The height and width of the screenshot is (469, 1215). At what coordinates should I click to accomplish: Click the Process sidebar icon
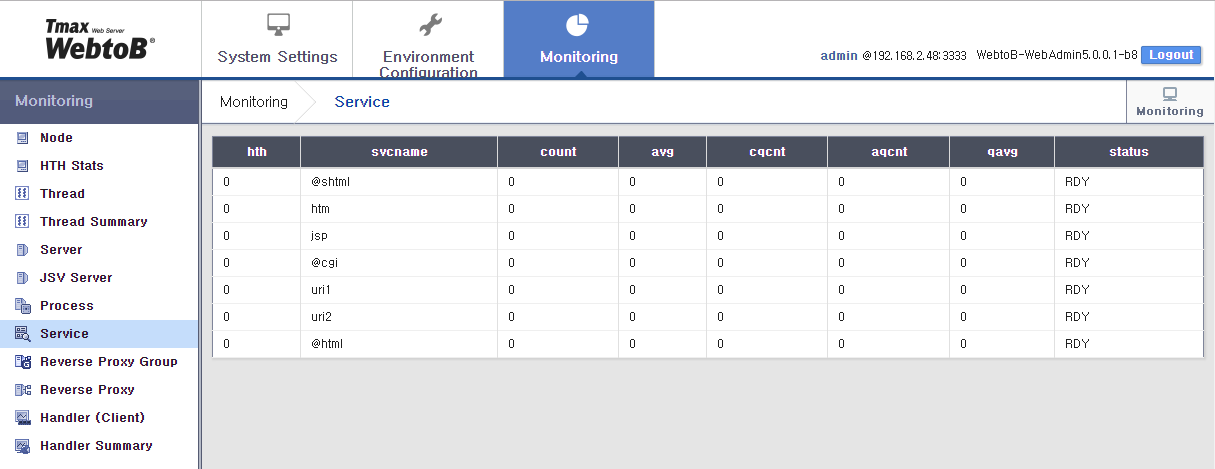coord(22,306)
